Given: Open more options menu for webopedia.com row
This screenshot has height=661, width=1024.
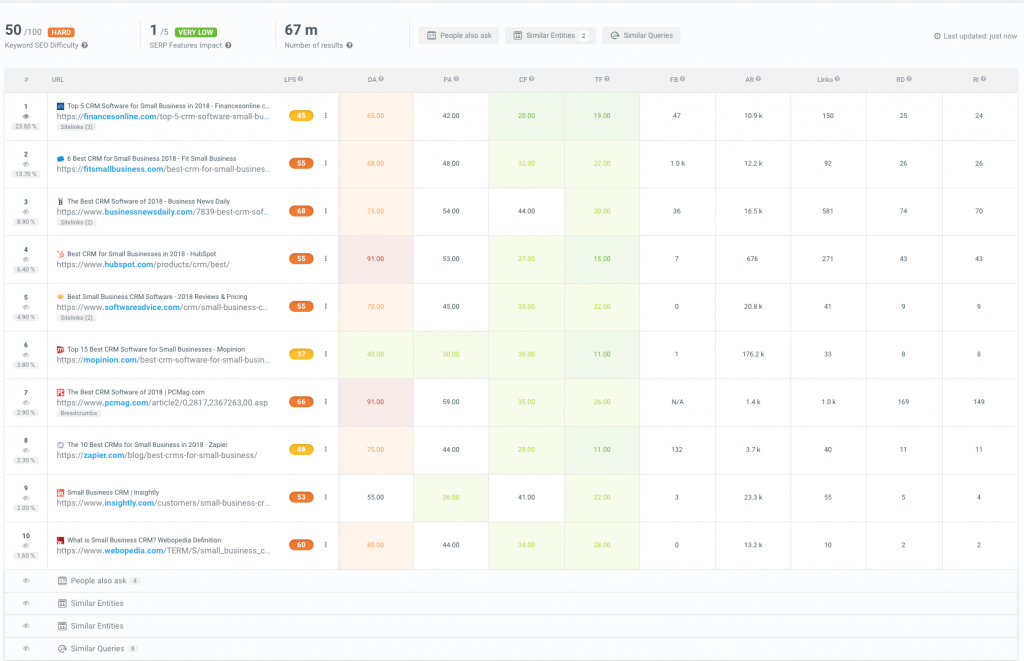Looking at the screenshot, I should tap(325, 545).
